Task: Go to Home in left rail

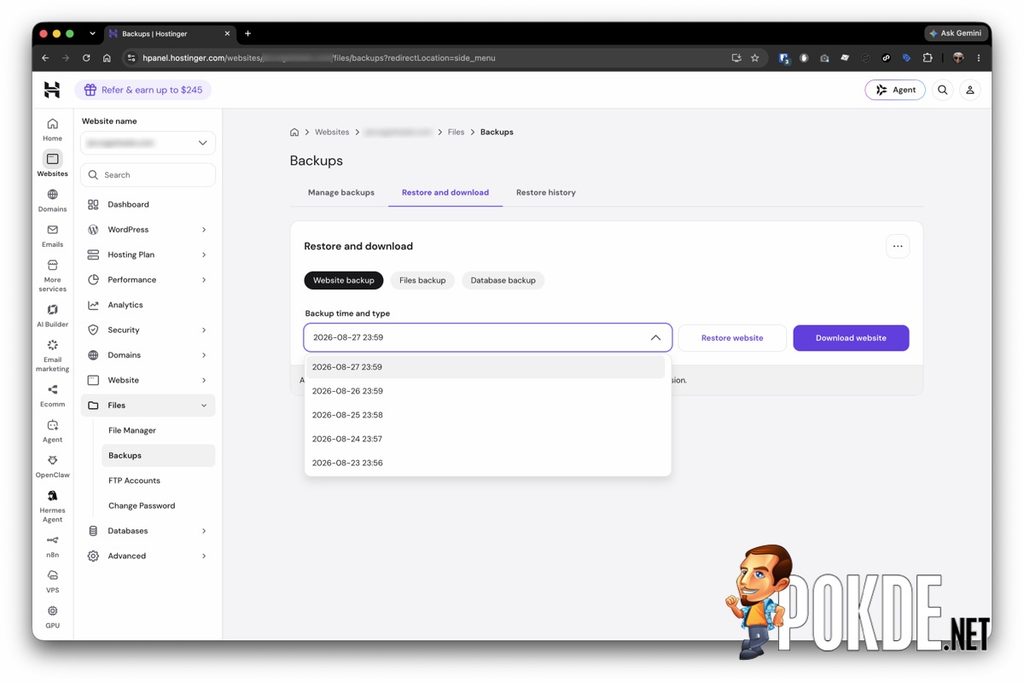Action: (x=52, y=129)
